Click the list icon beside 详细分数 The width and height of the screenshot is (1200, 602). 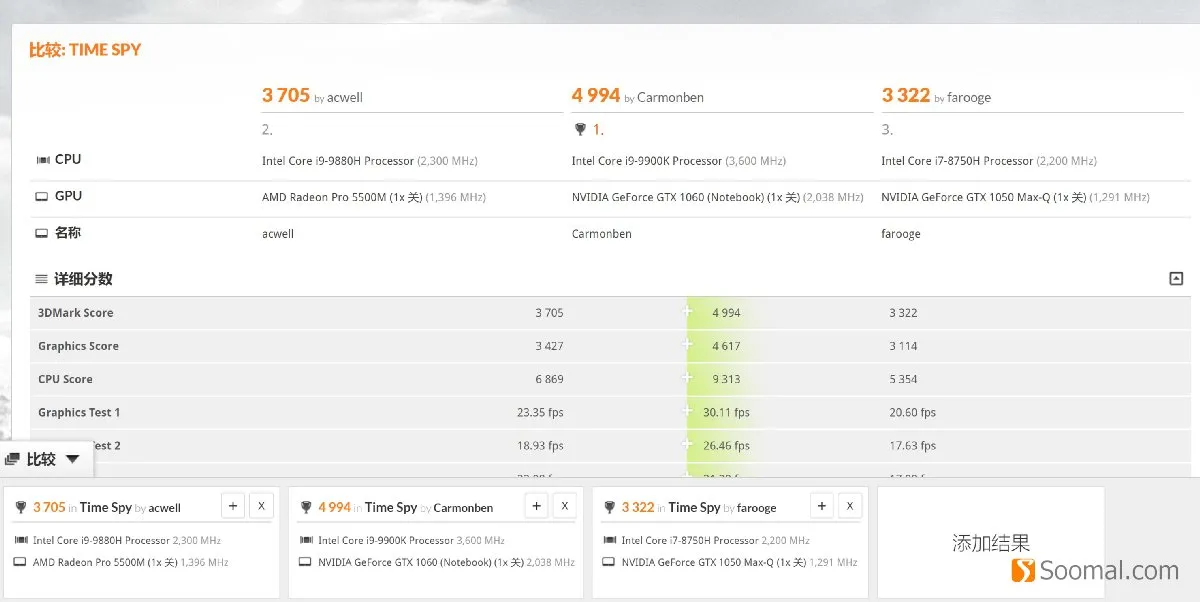point(41,279)
